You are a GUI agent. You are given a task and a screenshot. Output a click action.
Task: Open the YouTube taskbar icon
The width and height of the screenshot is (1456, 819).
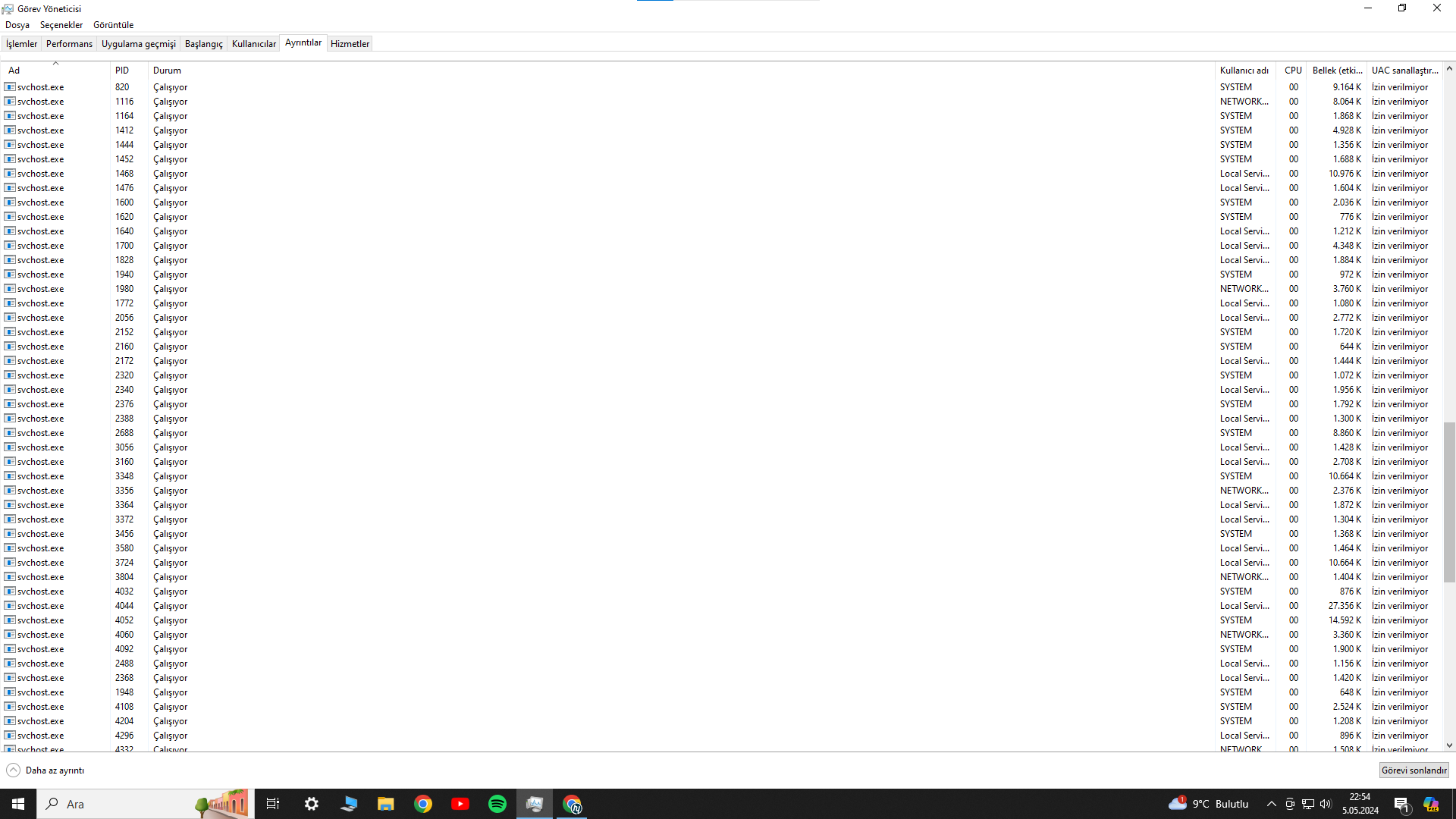[460, 804]
